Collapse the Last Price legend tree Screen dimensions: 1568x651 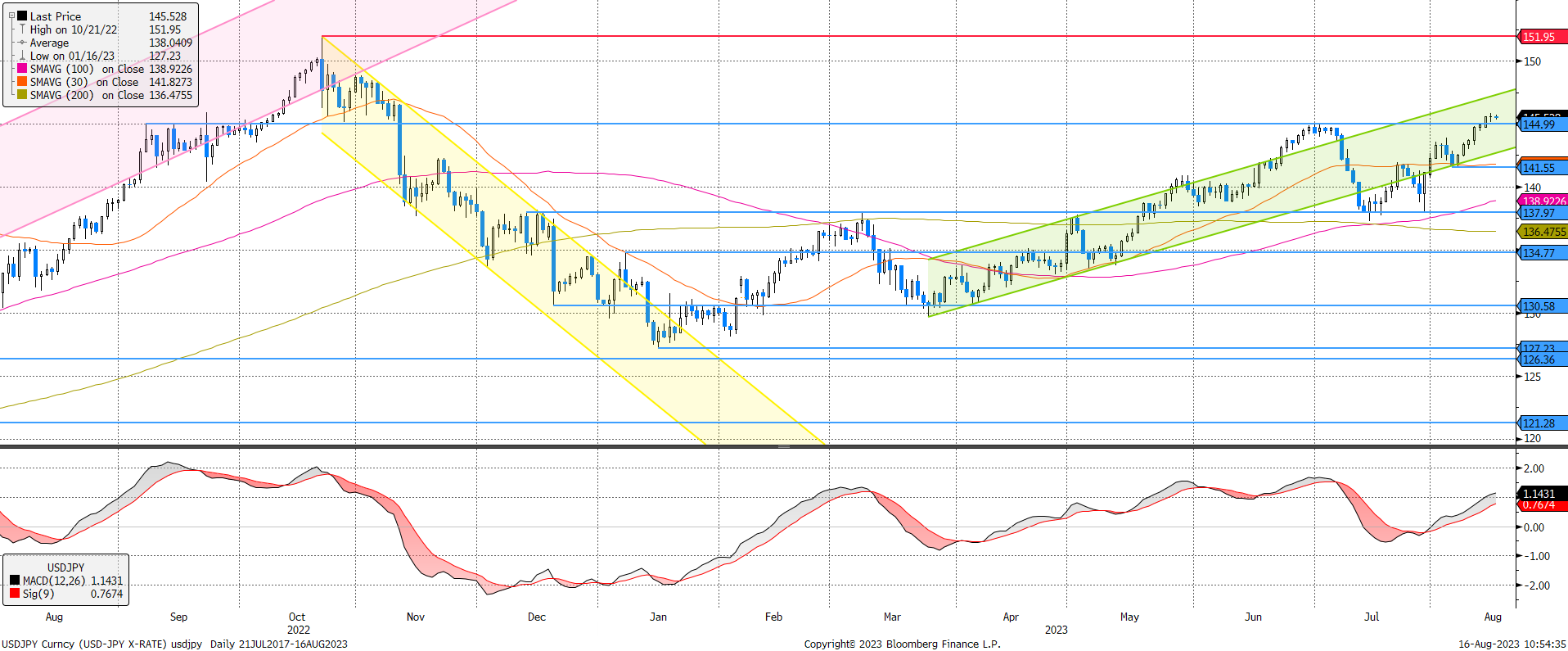[x=11, y=16]
